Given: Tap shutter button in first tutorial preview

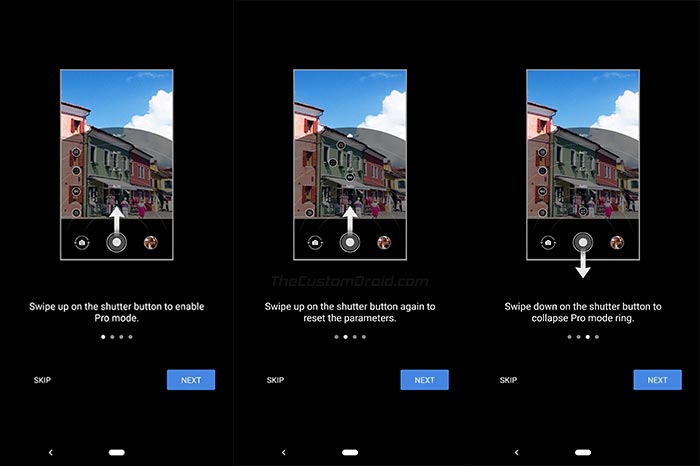Looking at the screenshot, I should coord(117,242).
